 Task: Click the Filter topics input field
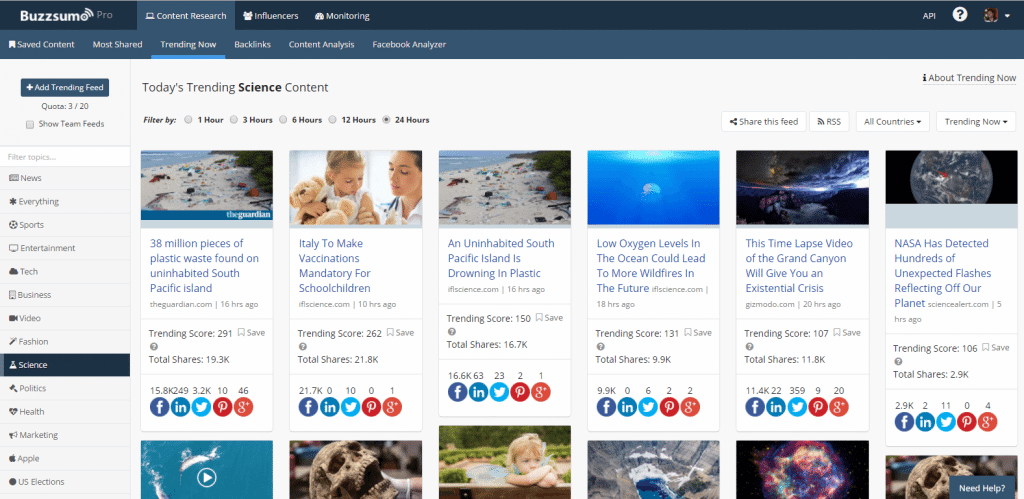tap(65, 157)
